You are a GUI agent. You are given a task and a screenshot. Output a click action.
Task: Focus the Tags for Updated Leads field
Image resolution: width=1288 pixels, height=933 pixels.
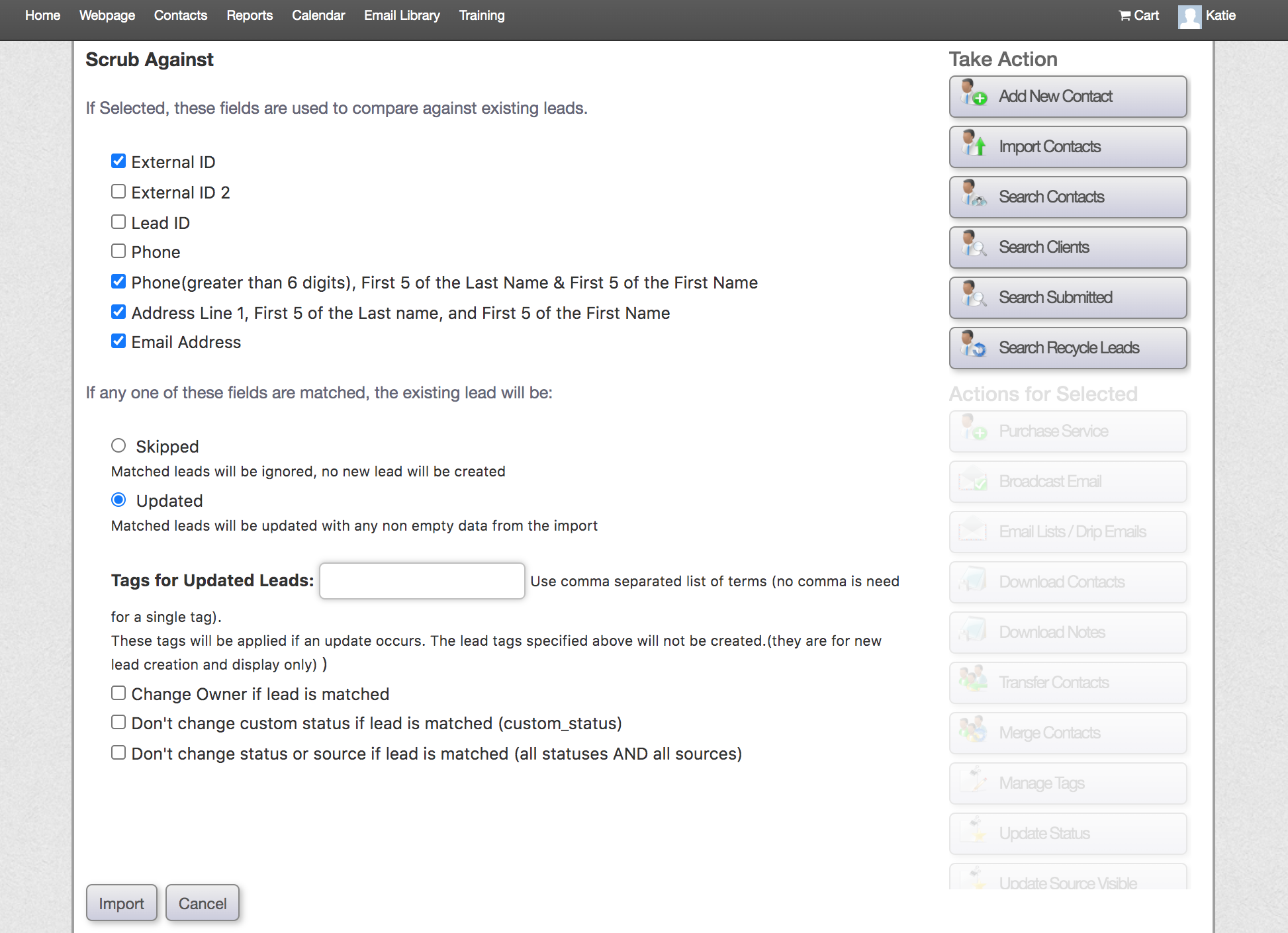click(x=422, y=581)
